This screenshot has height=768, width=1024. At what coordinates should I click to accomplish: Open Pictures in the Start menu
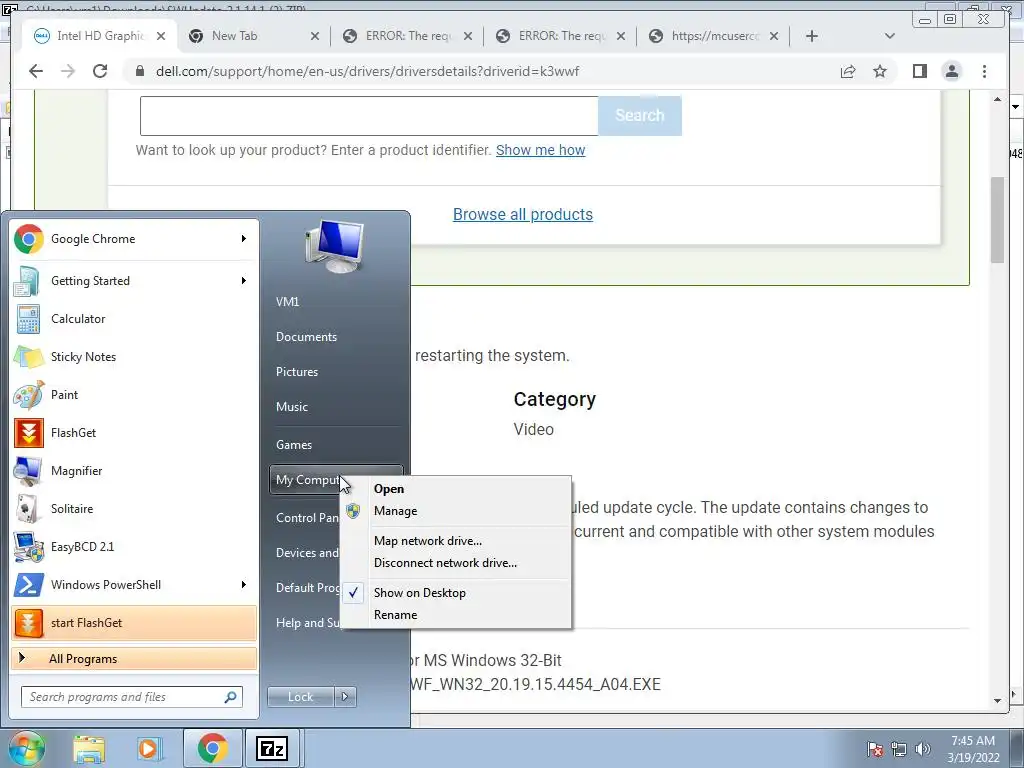pyautogui.click(x=336, y=372)
